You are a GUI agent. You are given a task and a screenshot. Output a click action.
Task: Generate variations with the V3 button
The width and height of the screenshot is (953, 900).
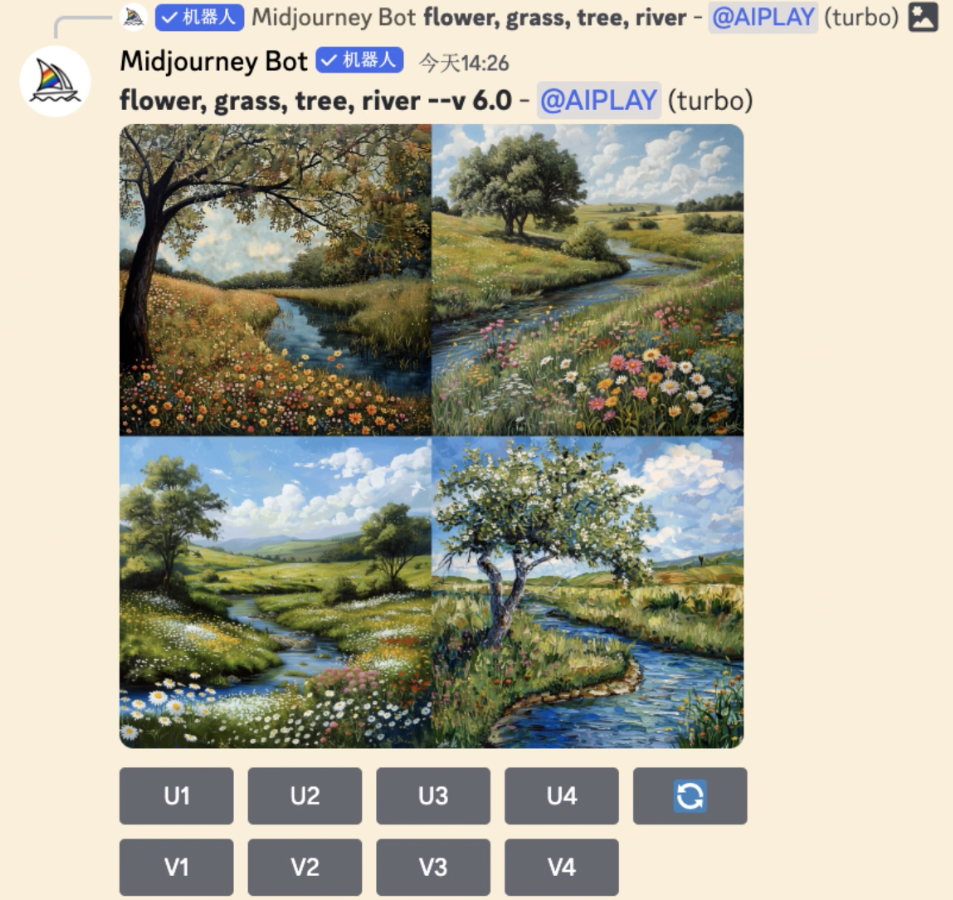click(433, 867)
